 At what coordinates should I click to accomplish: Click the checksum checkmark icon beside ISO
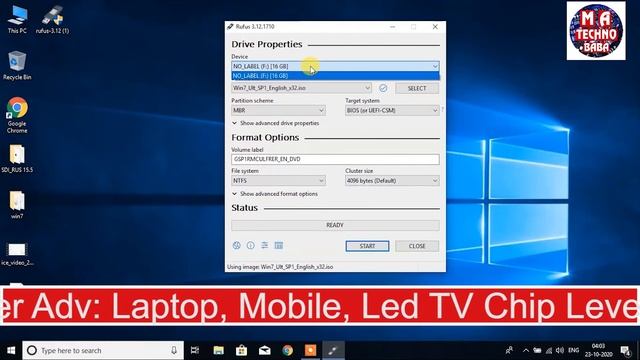pyautogui.click(x=383, y=88)
